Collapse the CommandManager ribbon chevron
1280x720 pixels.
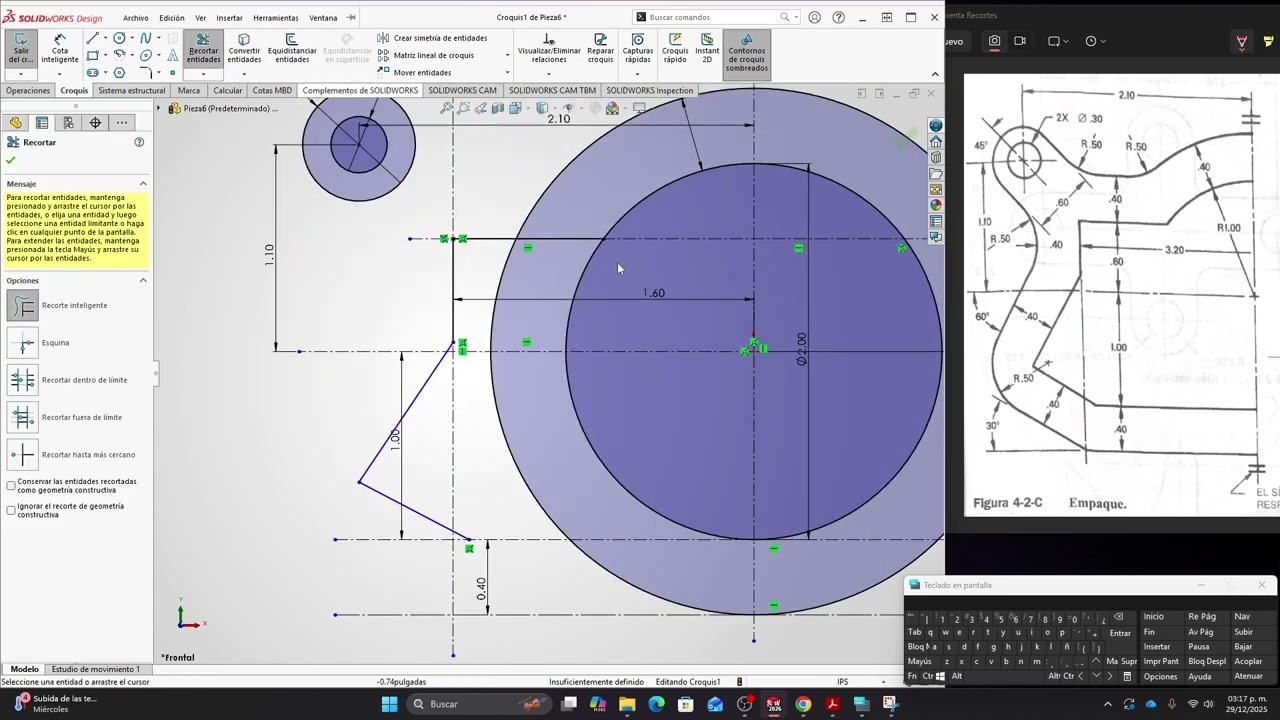tap(935, 74)
